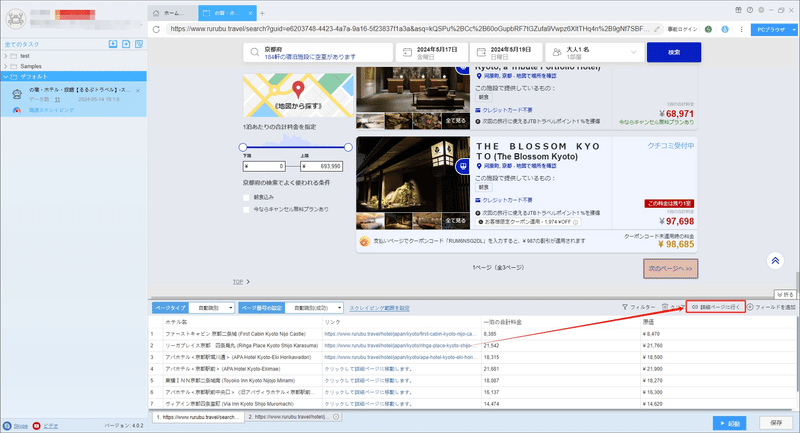The image size is (800, 433).
Task: Click the 事前ログイン option
Action: click(x=682, y=29)
